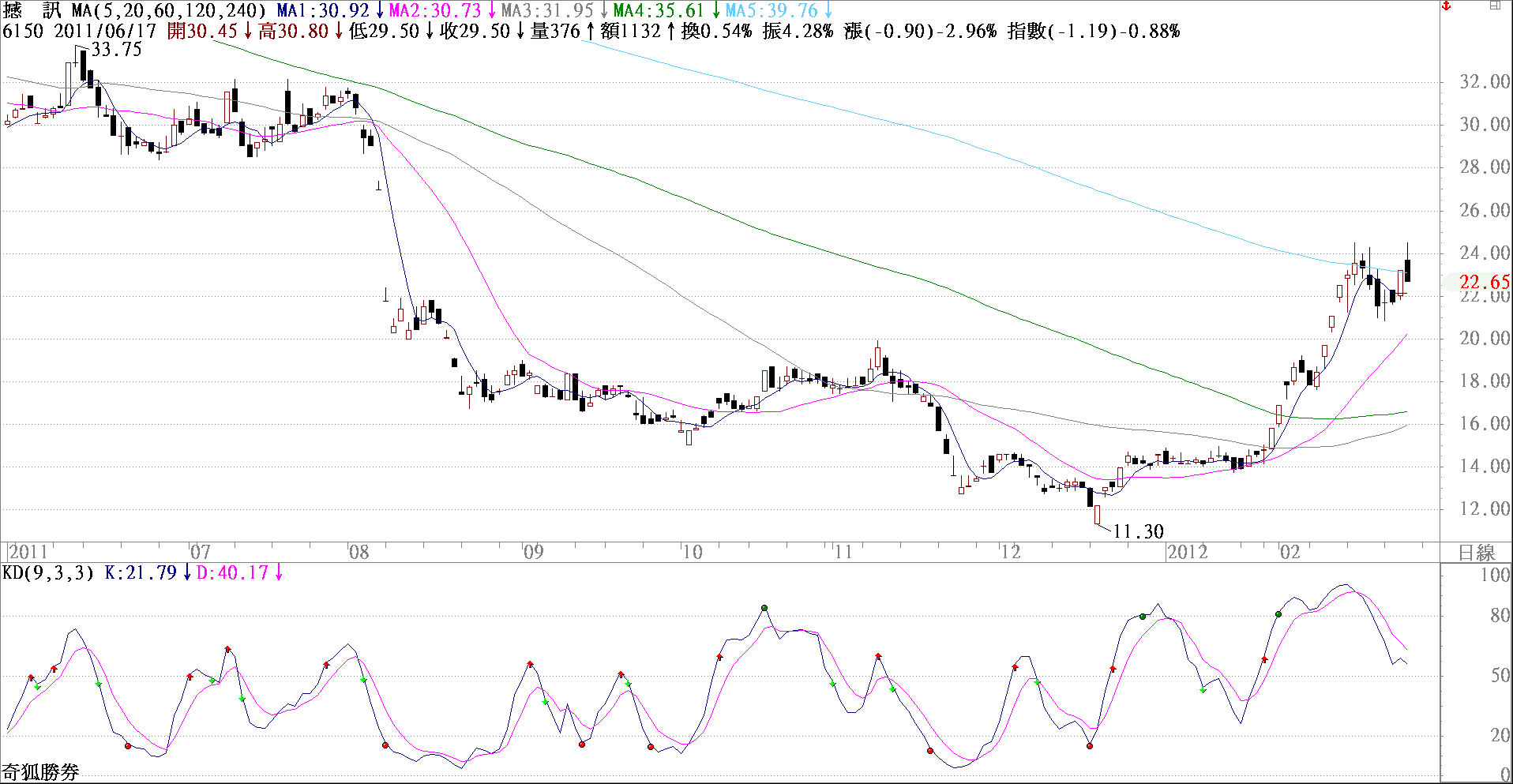Click the highlighted 22.65 current price tag

click(x=1484, y=282)
